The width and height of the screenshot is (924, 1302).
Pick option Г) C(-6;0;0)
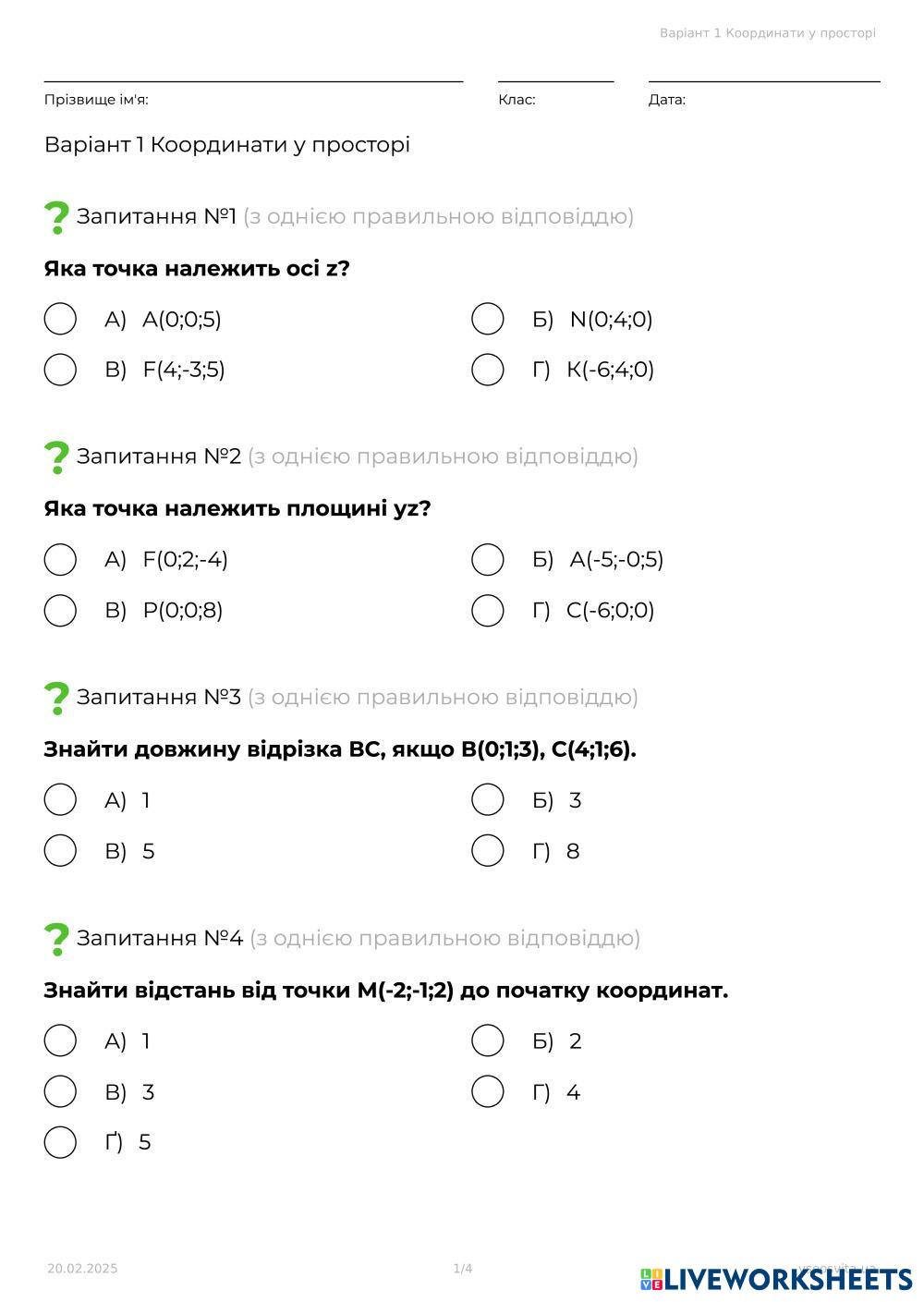coord(488,610)
